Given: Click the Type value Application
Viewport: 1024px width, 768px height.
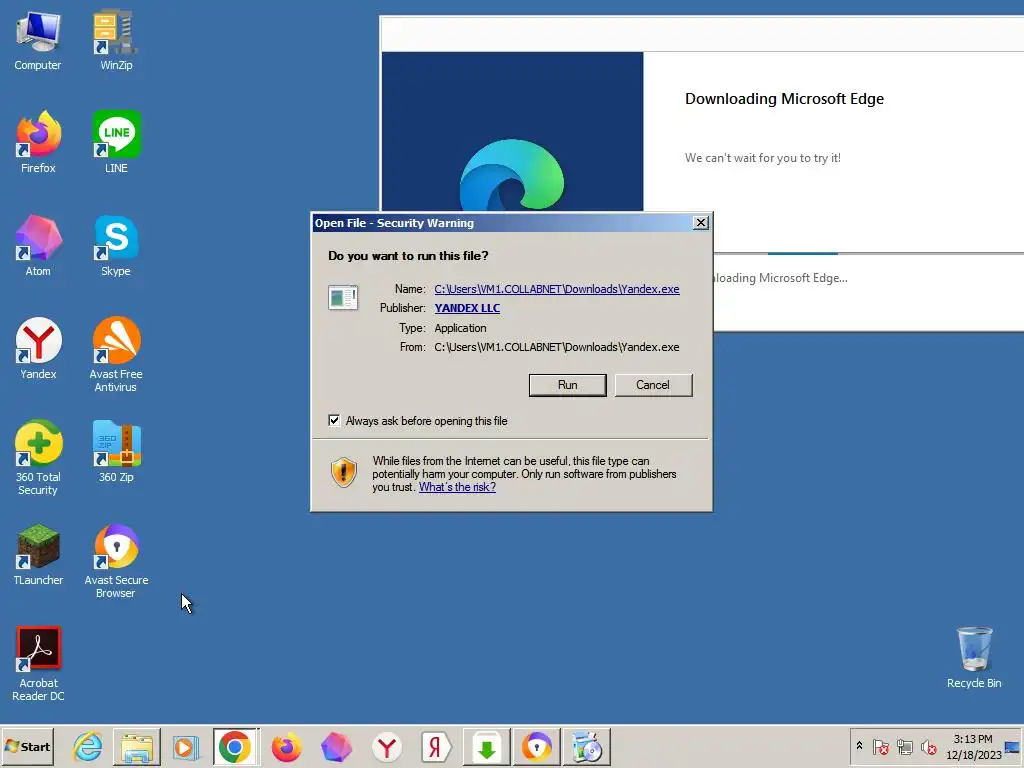Looking at the screenshot, I should pos(460,328).
